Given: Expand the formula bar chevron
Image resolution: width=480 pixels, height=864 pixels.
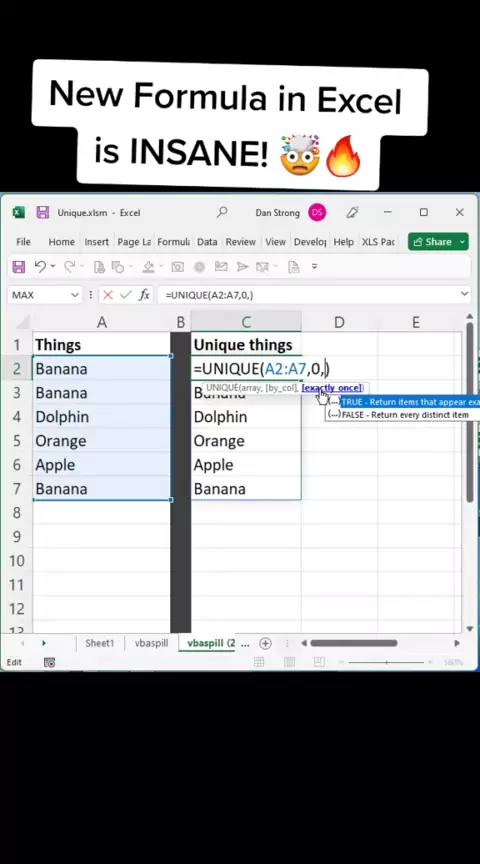Looking at the screenshot, I should pos(465,294).
